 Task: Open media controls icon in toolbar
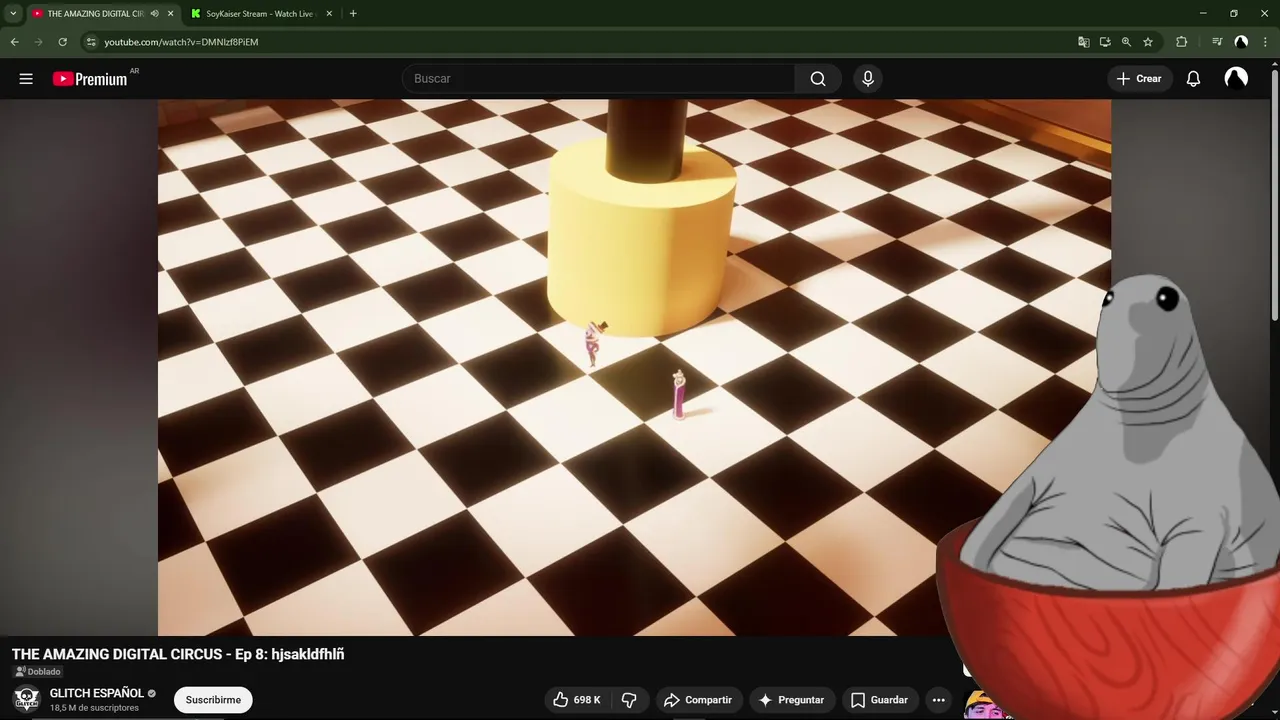tap(1217, 42)
